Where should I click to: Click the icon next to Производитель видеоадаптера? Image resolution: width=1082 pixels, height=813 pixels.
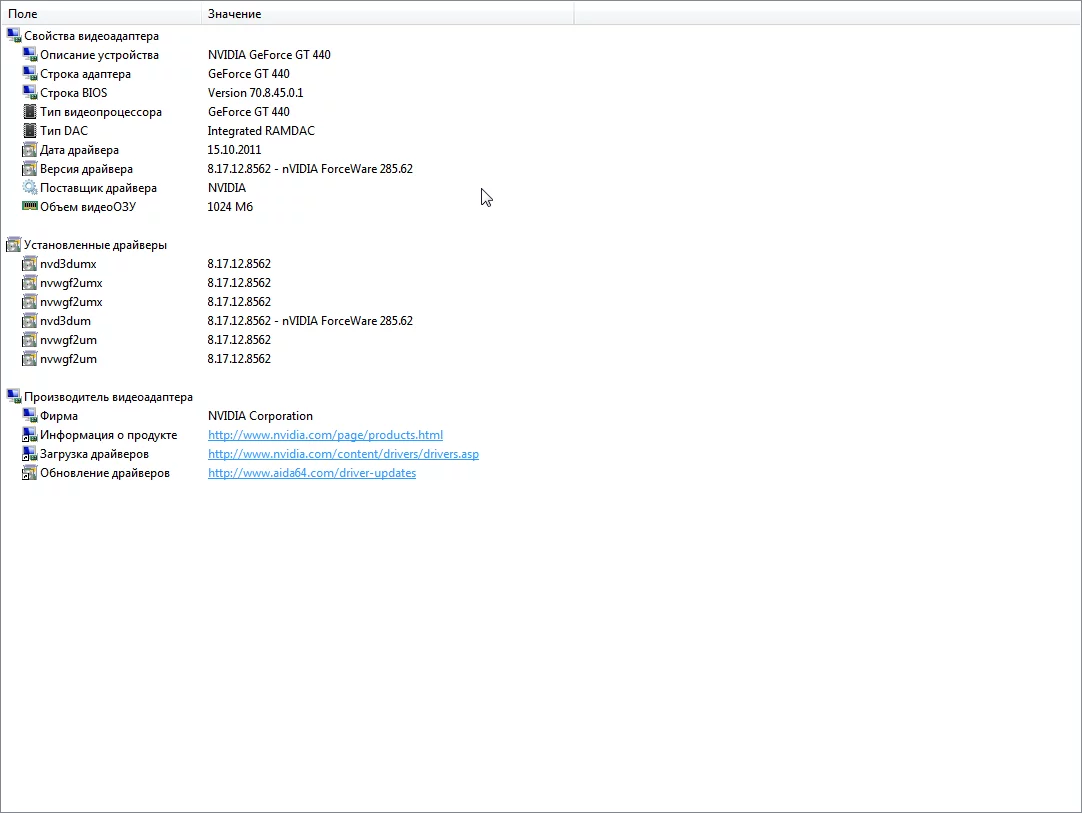click(14, 396)
